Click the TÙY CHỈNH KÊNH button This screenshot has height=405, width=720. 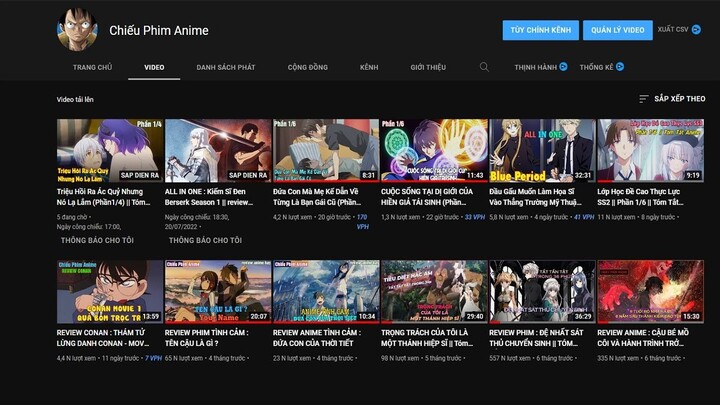pyautogui.click(x=540, y=30)
